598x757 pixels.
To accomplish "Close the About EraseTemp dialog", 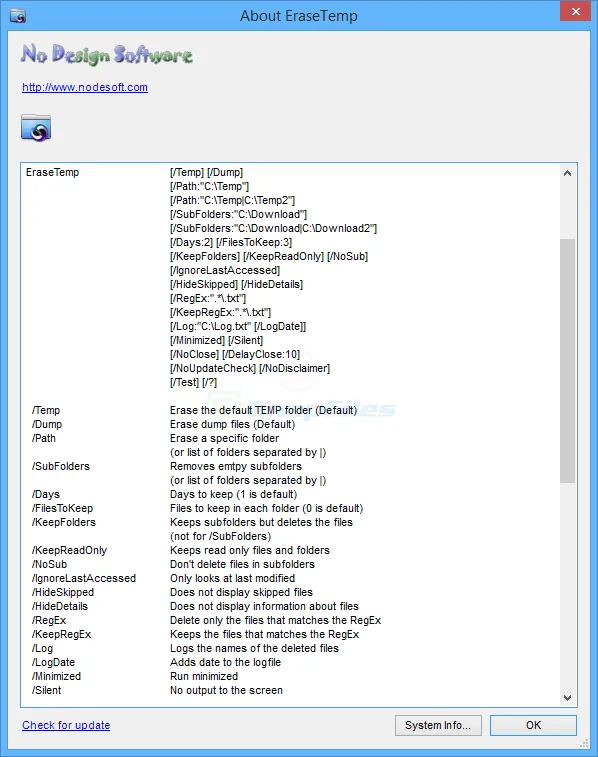I will pos(575,12).
